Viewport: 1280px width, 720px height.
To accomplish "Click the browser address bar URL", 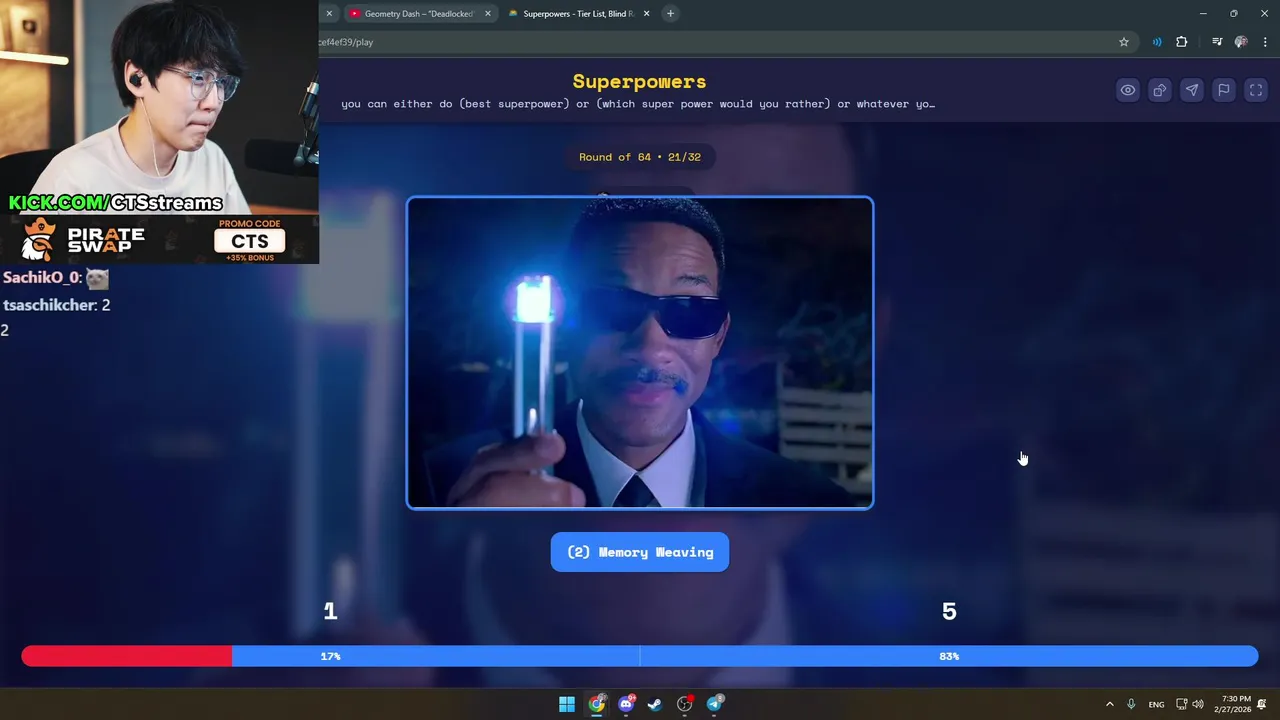I will pos(346,42).
